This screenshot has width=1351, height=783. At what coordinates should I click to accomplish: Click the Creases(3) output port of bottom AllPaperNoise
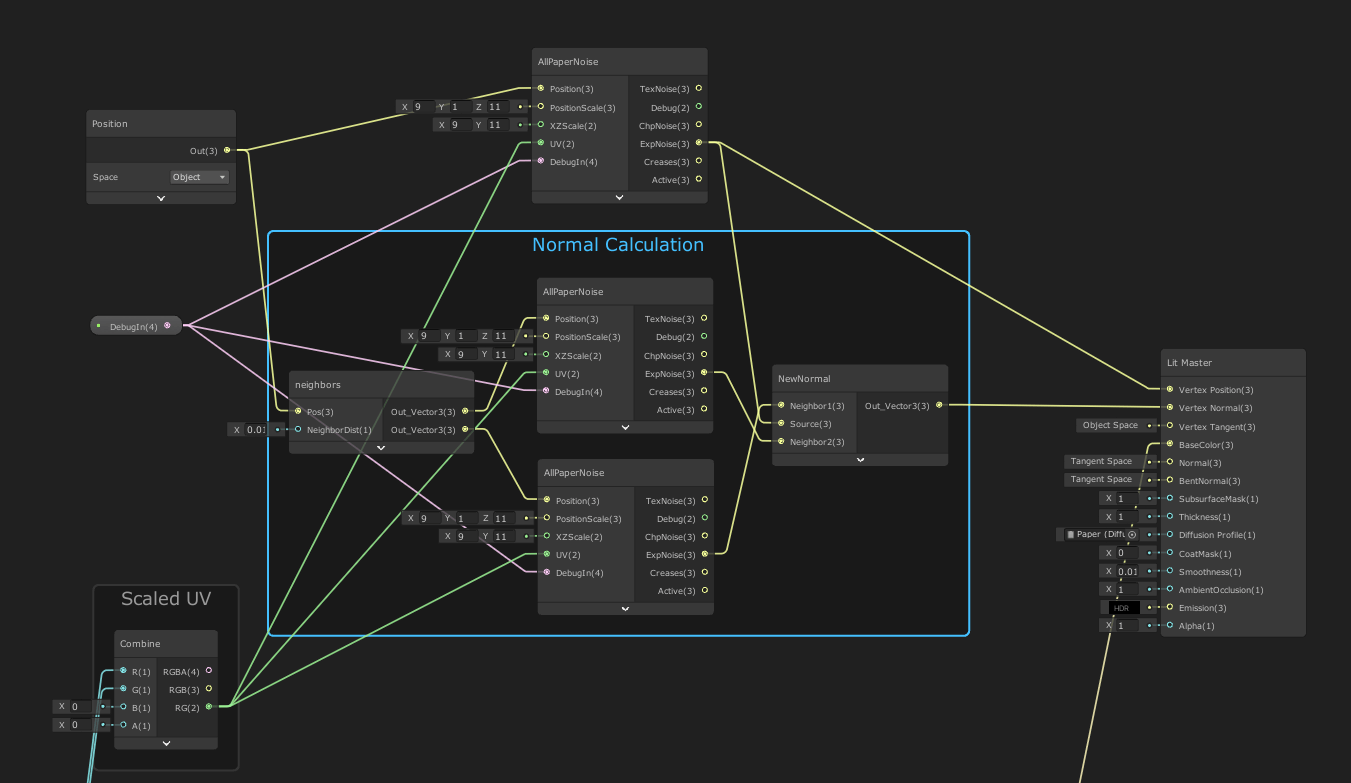[705, 572]
